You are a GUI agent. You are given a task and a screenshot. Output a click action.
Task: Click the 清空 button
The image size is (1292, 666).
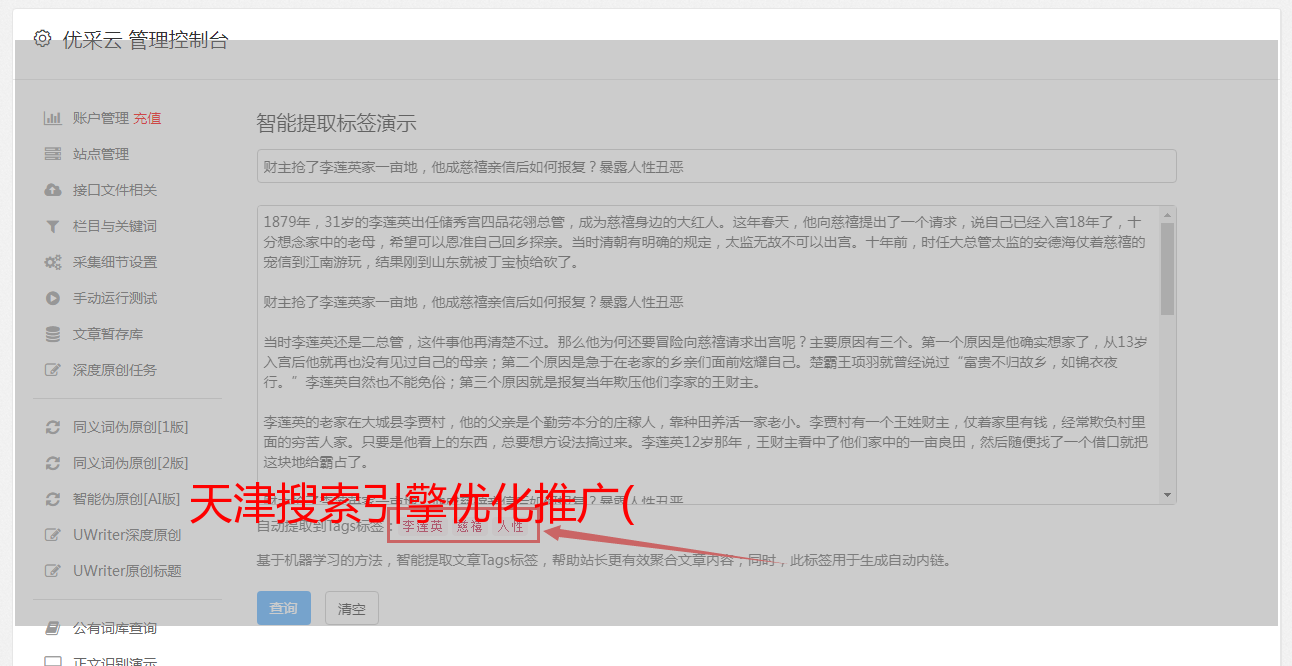[x=352, y=608]
